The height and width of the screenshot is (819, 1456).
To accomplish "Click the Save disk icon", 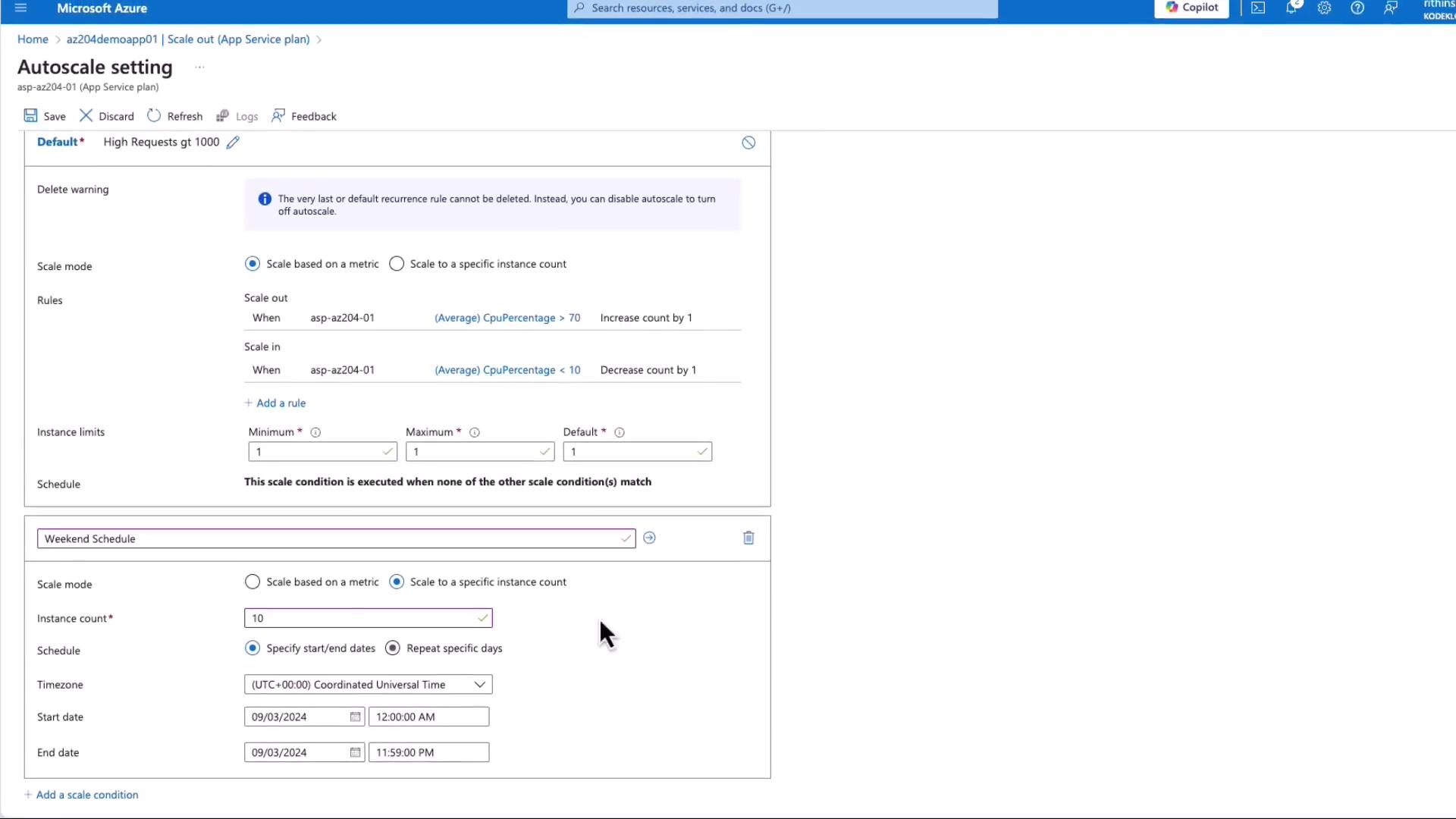I will [x=30, y=115].
